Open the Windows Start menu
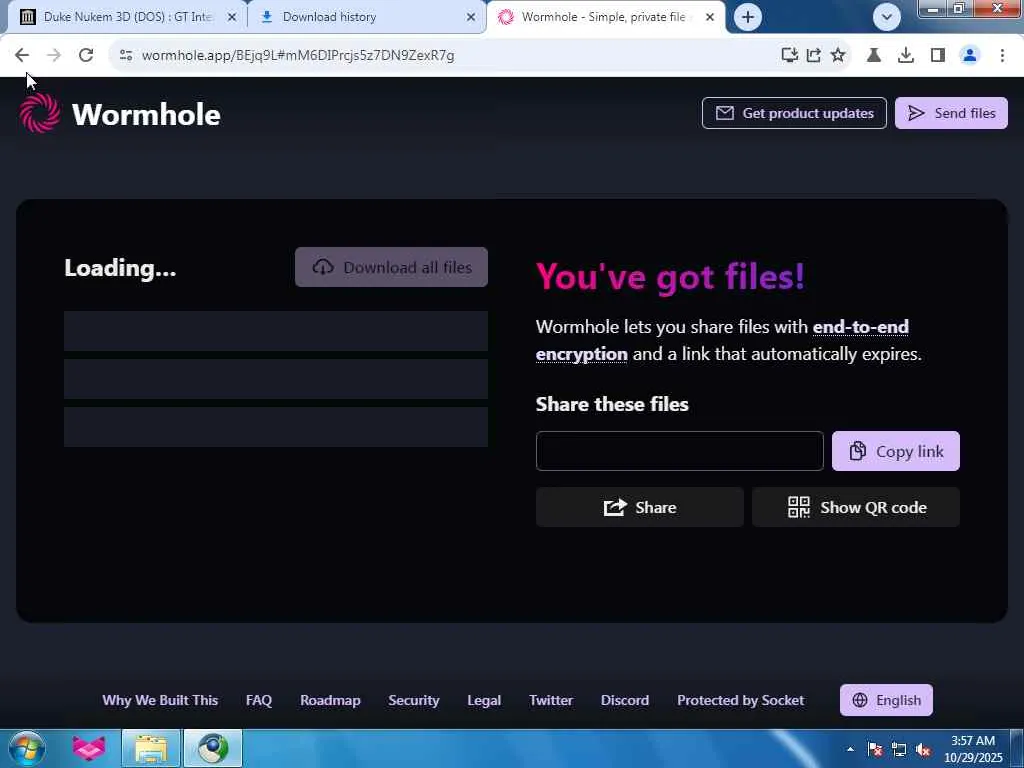 tap(27, 748)
